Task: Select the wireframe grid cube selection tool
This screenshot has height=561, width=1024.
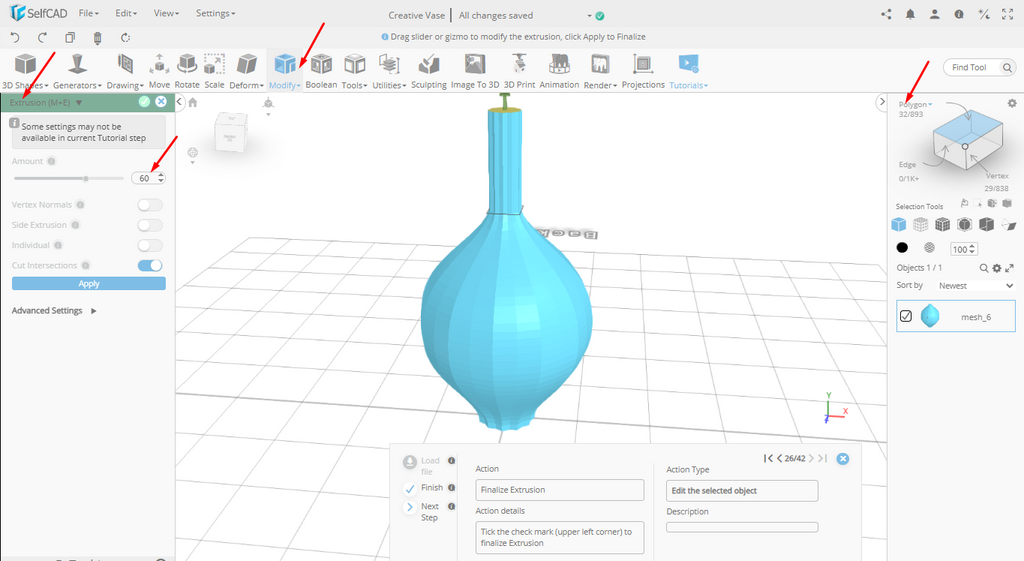Action: pos(920,225)
